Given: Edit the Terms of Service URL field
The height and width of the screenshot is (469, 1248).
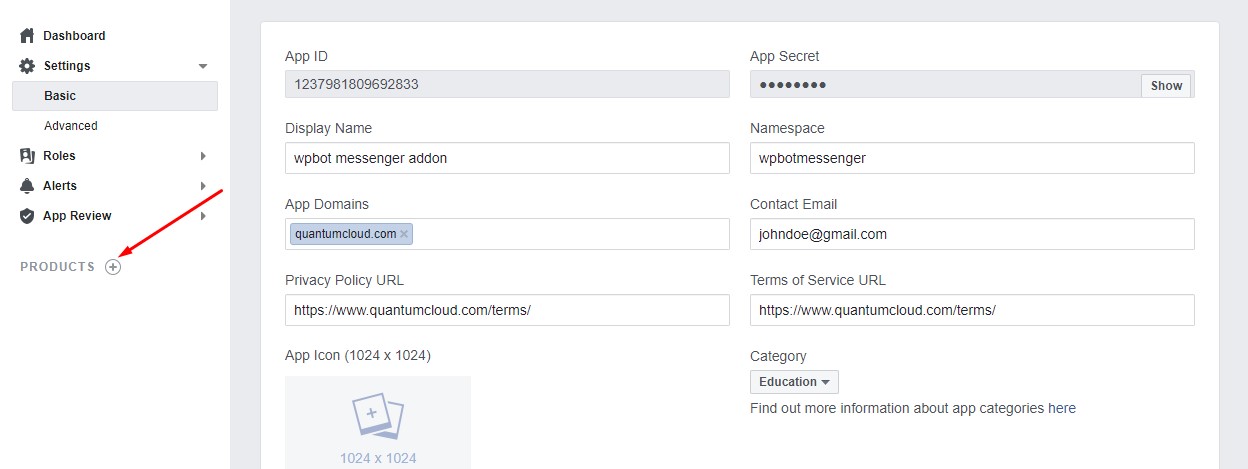Looking at the screenshot, I should (972, 310).
